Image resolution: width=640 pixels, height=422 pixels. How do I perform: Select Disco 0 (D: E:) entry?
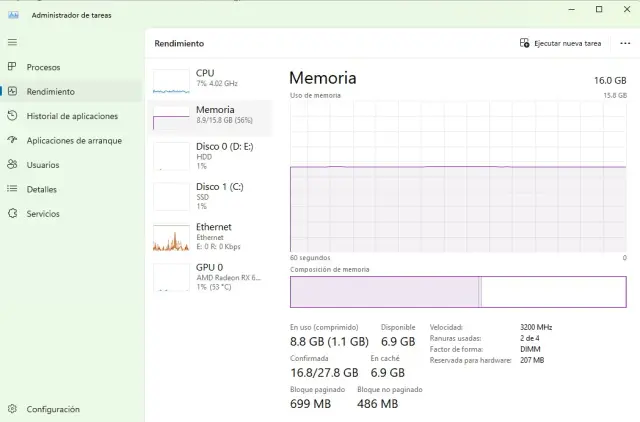208,155
